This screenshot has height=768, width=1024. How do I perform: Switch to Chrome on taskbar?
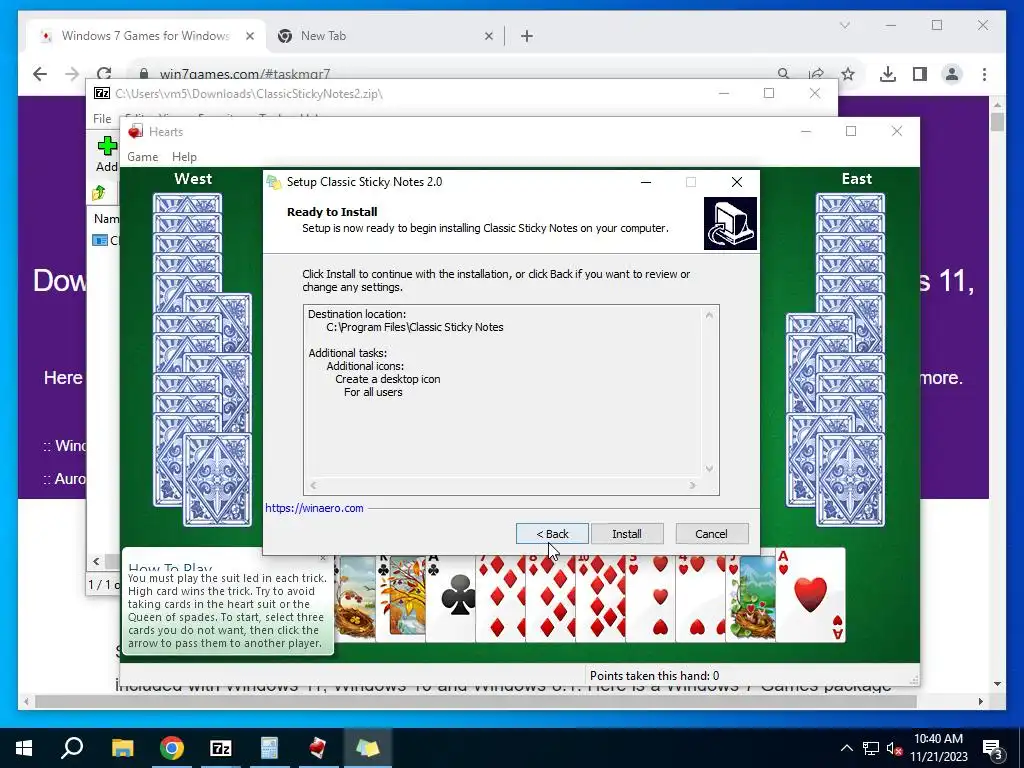172,748
